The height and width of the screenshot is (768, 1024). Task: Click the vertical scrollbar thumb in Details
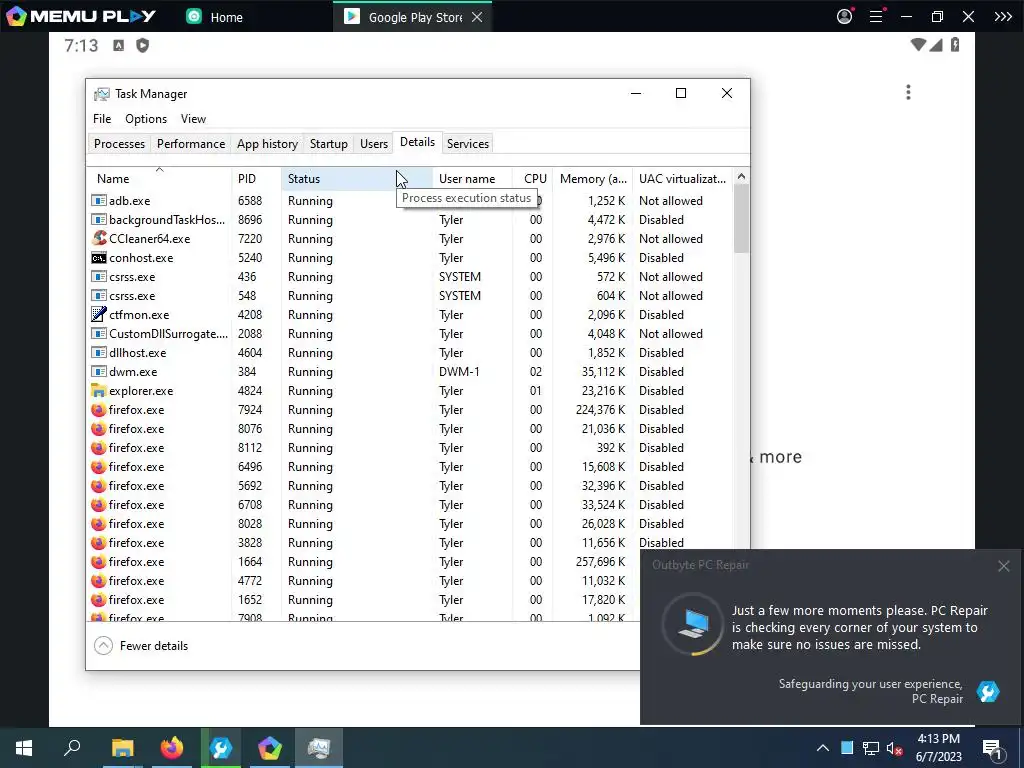click(x=741, y=218)
